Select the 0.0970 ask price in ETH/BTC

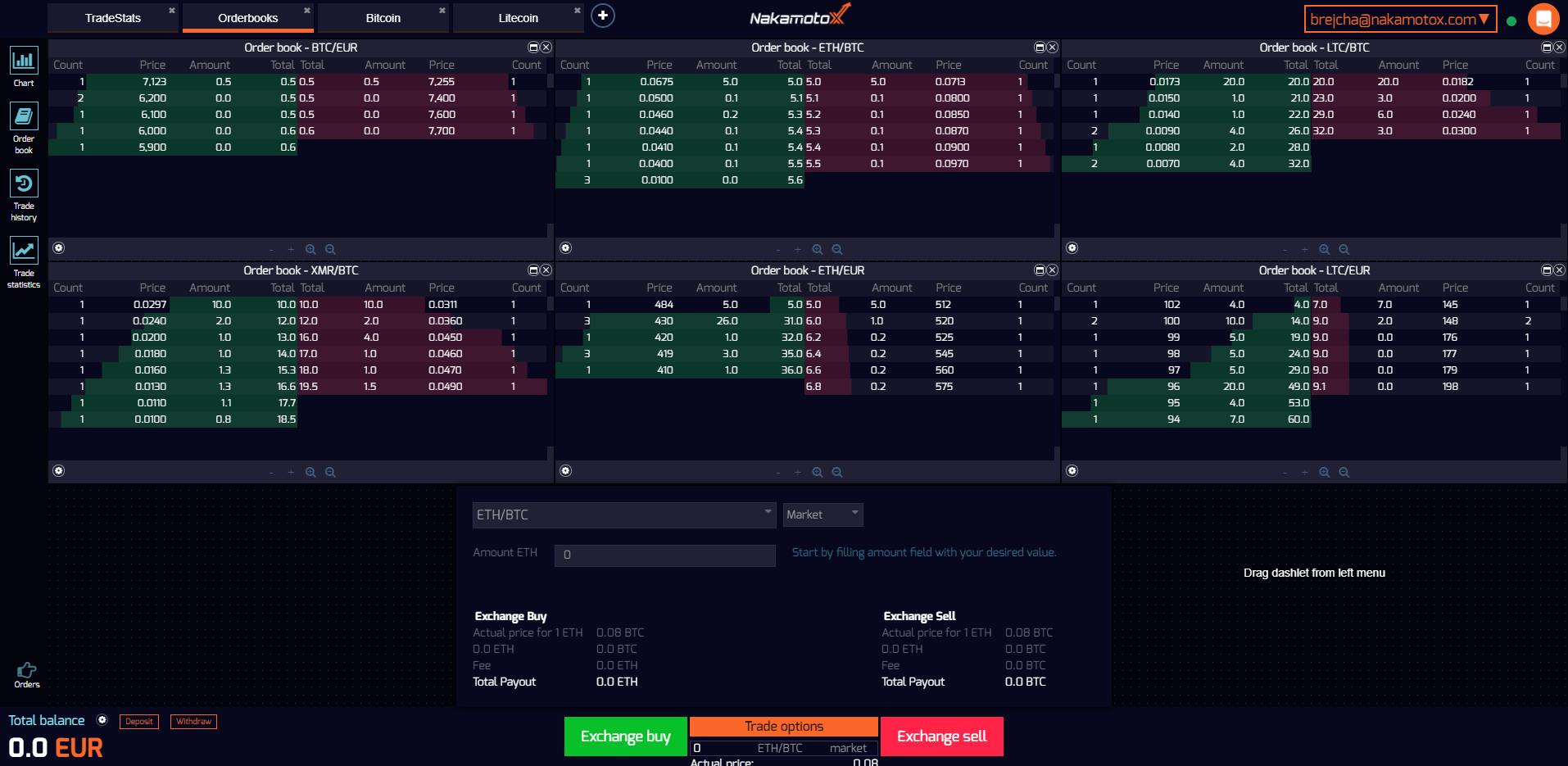coord(952,164)
